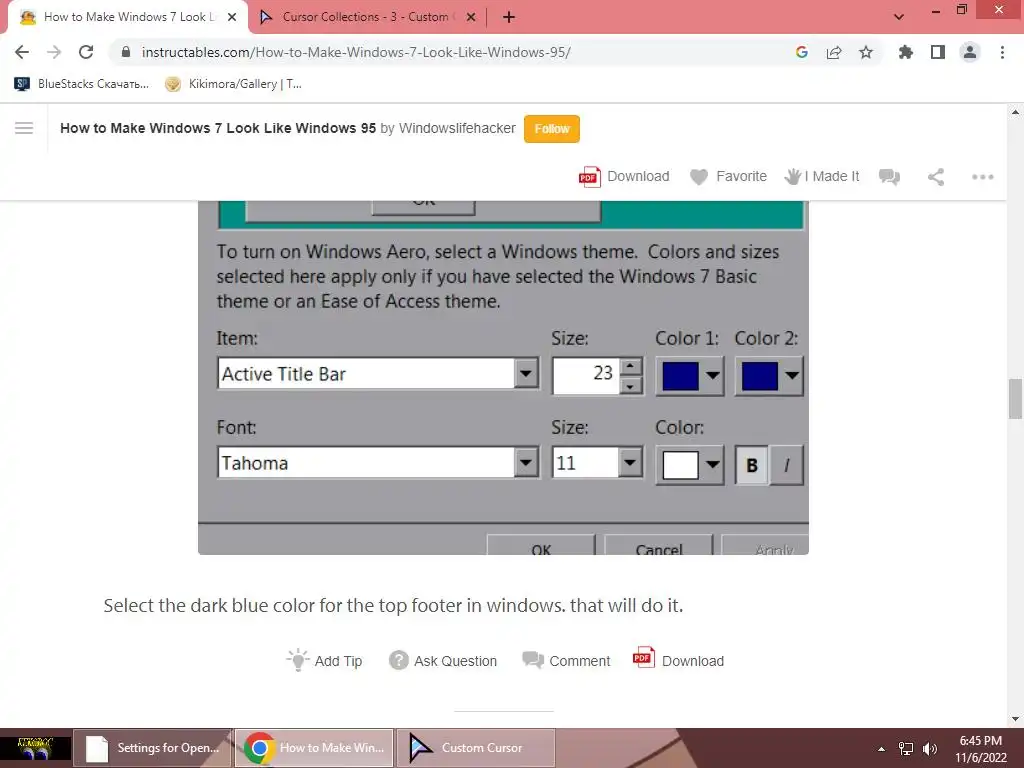Reload the instructables page

86,52
